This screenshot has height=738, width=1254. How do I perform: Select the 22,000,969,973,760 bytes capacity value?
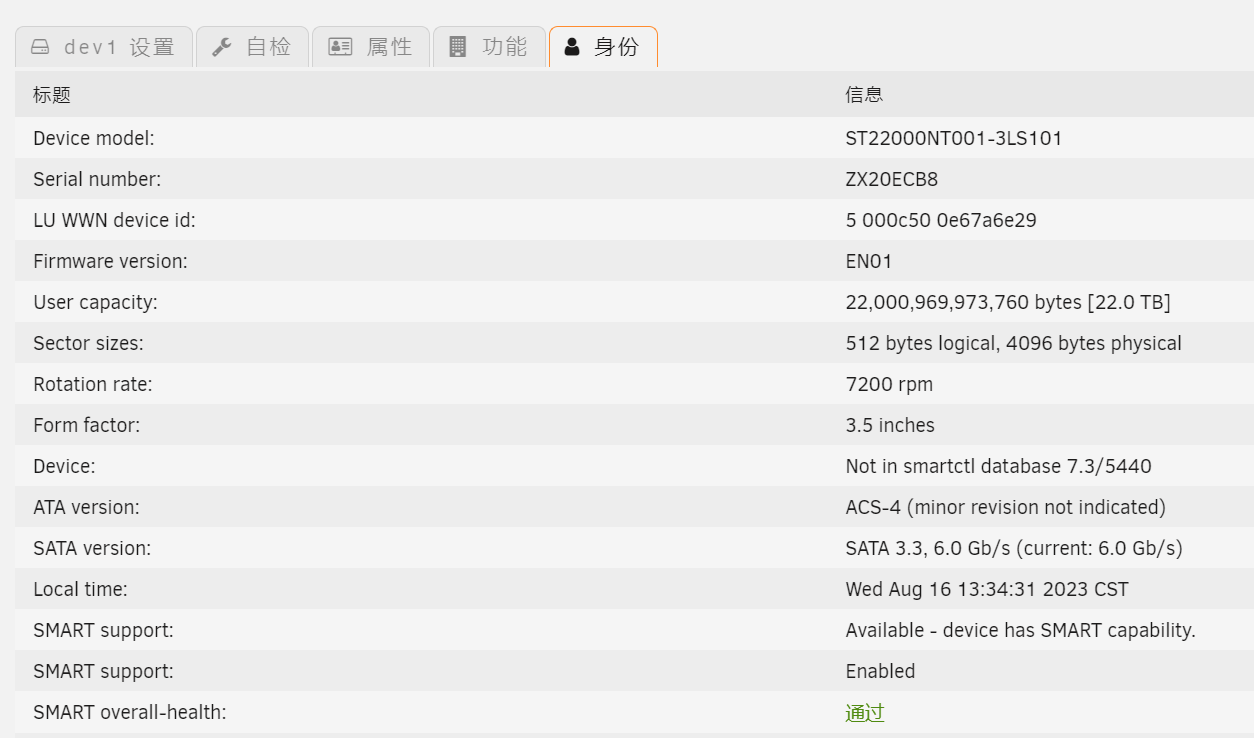tap(1008, 302)
